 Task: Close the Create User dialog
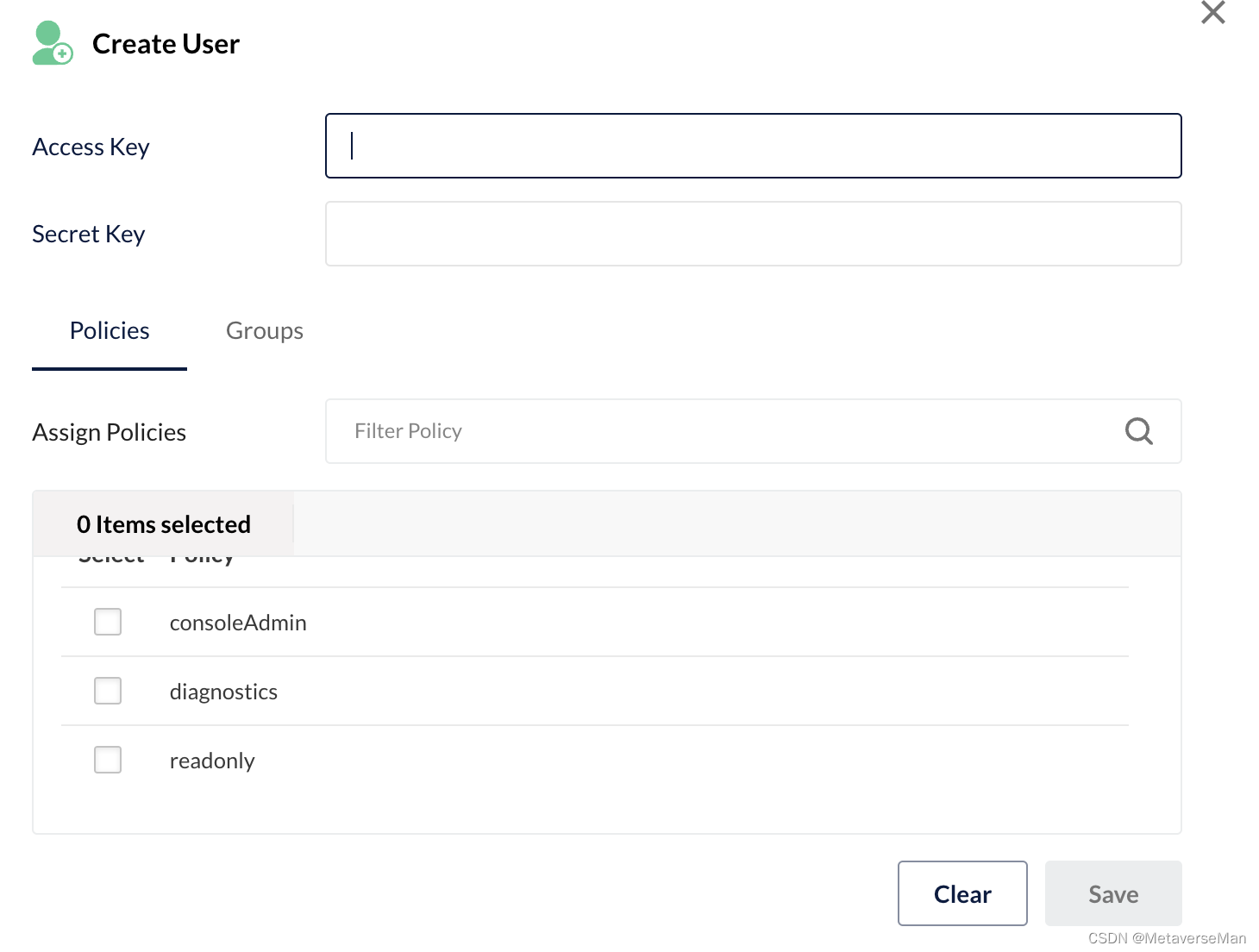coord(1212,13)
